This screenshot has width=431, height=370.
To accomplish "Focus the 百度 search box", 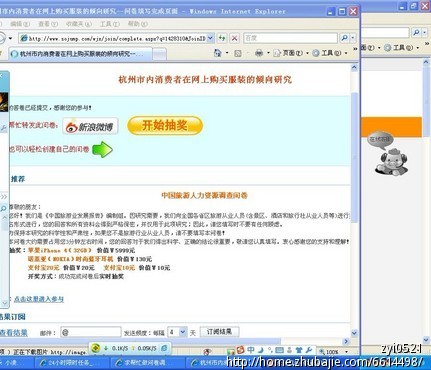I will coord(290,38).
